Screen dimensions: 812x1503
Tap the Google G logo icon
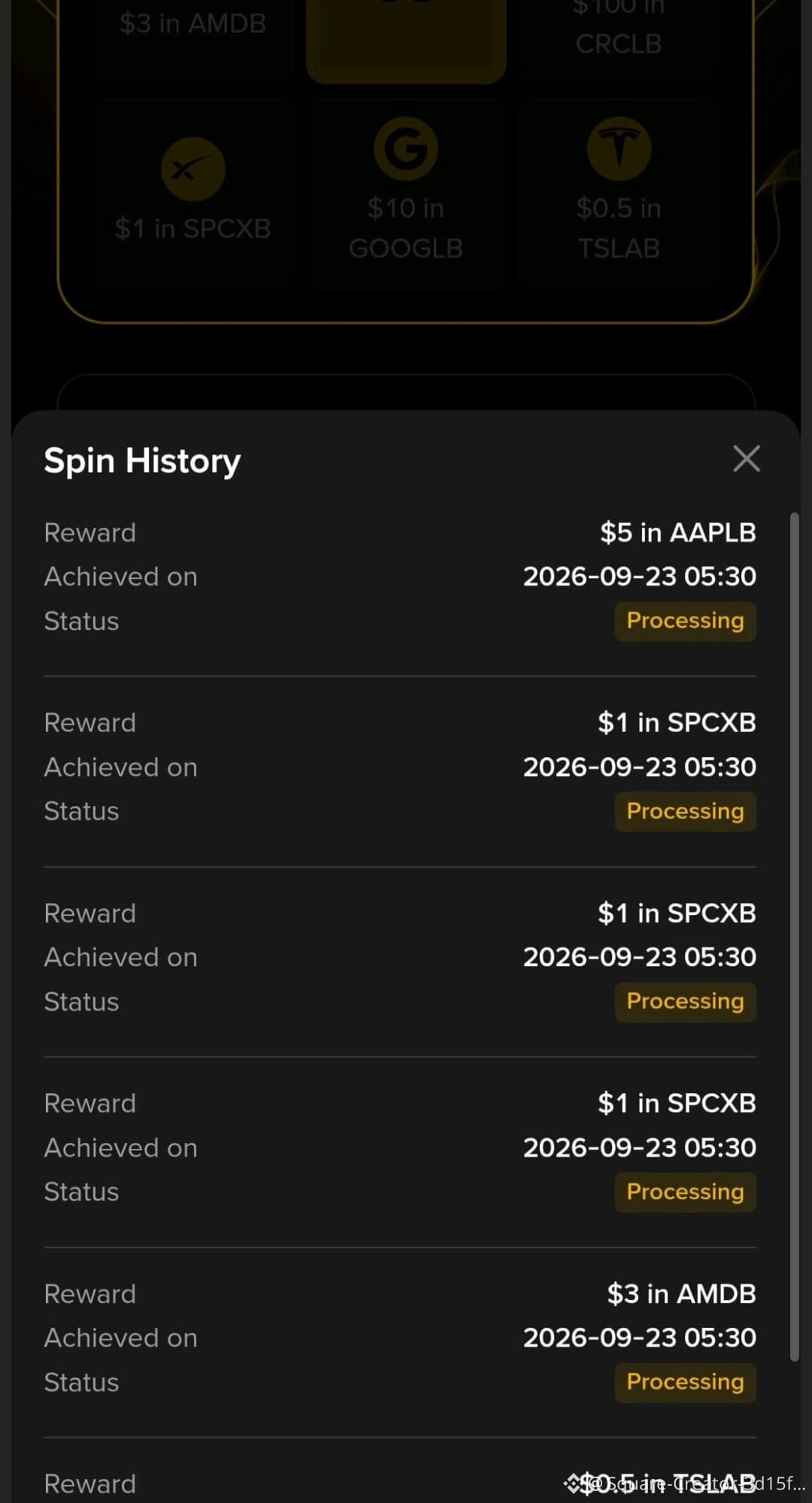(406, 148)
